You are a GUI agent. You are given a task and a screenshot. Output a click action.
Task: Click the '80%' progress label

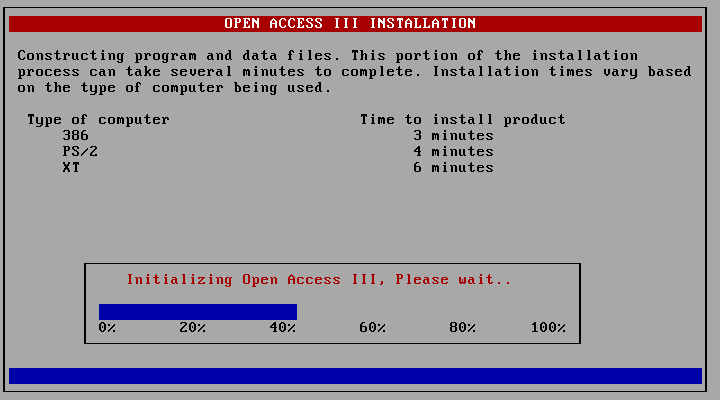click(x=462, y=327)
